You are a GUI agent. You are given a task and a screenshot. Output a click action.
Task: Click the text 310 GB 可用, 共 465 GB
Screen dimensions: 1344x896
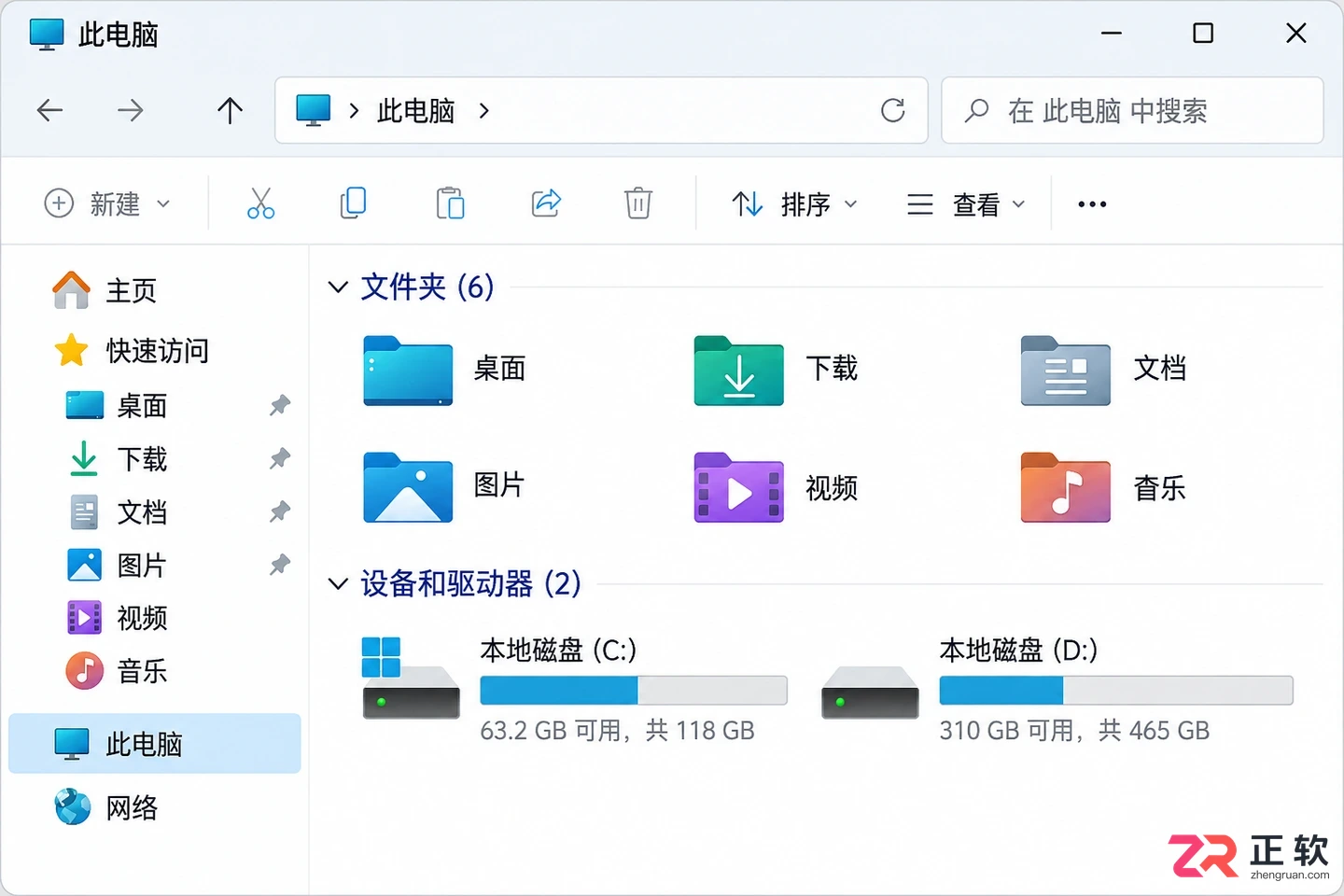point(1074,730)
